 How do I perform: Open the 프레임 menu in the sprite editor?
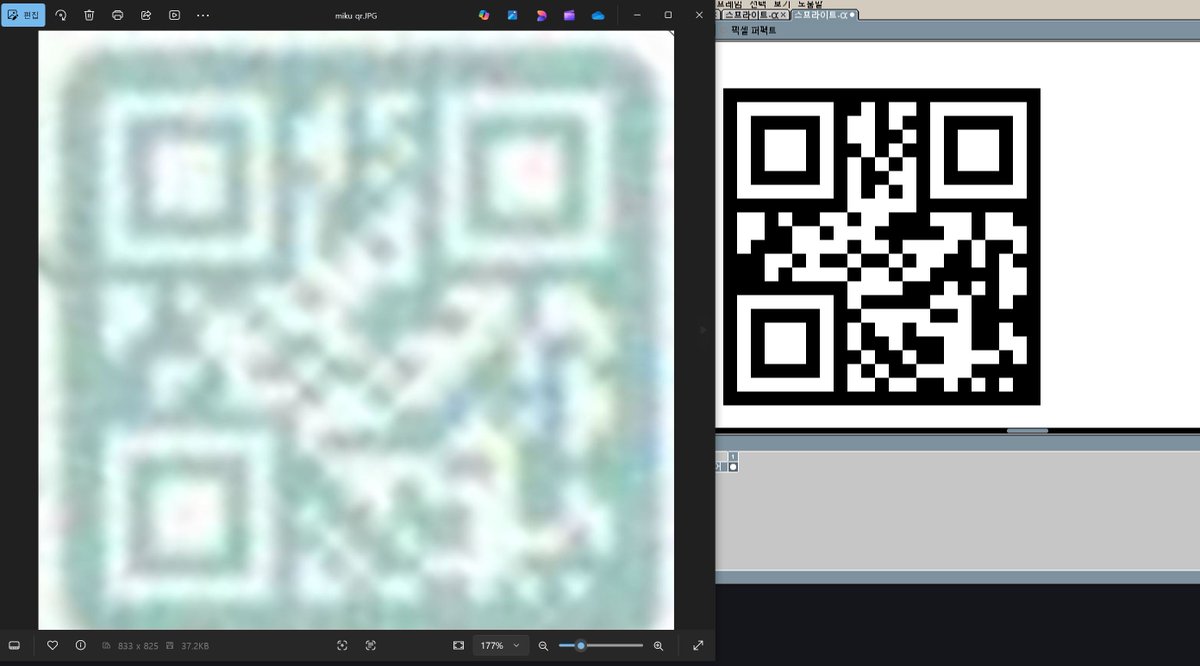point(729,4)
